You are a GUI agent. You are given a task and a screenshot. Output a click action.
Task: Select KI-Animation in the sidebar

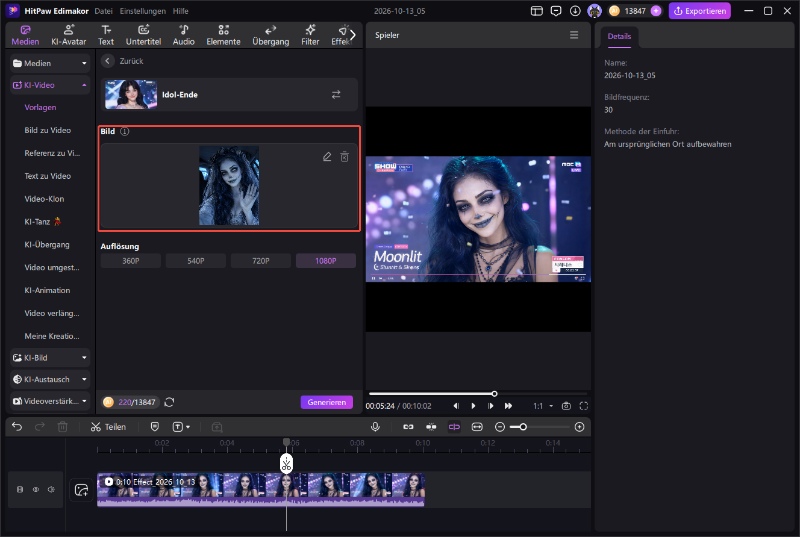coord(47,290)
